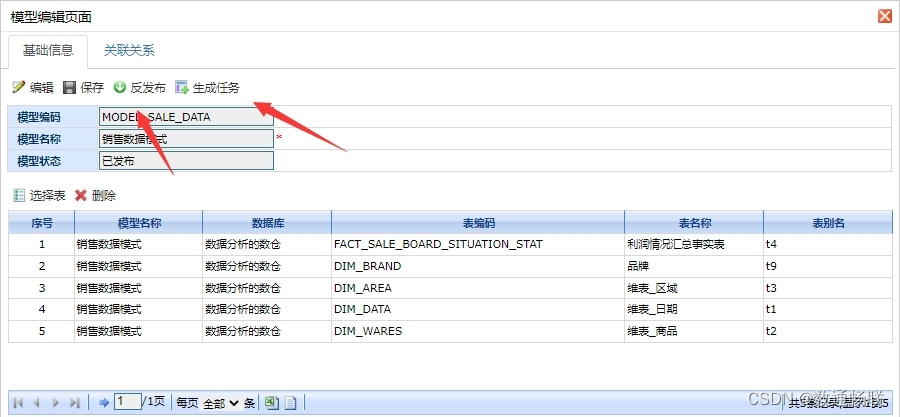Close the 模型编辑页面 dialog
Image resolution: width=900 pixels, height=417 pixels.
coord(885,16)
